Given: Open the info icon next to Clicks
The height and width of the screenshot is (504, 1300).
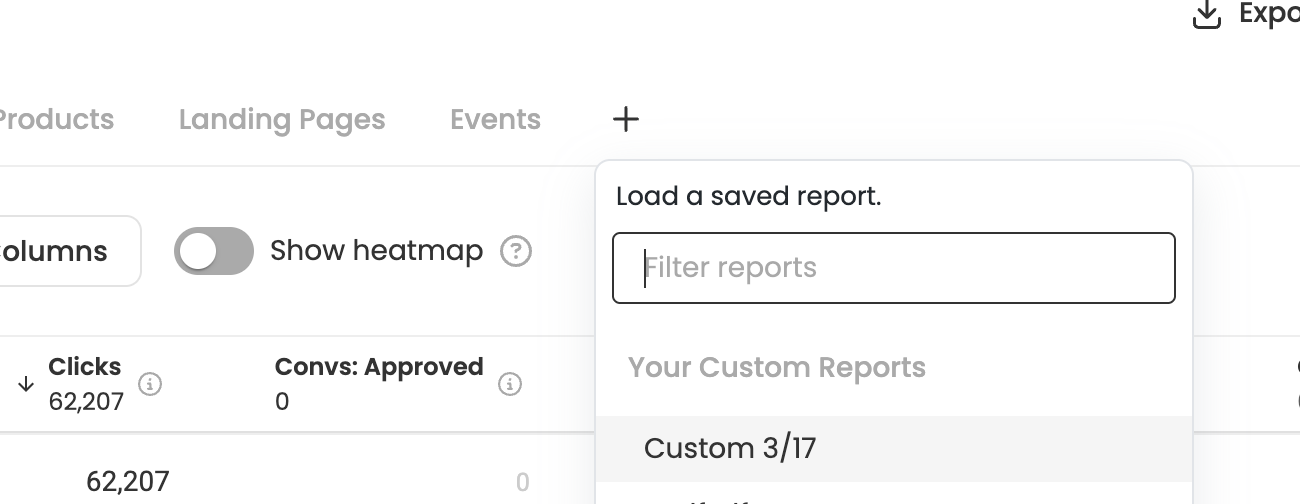Looking at the screenshot, I should pos(150,383).
